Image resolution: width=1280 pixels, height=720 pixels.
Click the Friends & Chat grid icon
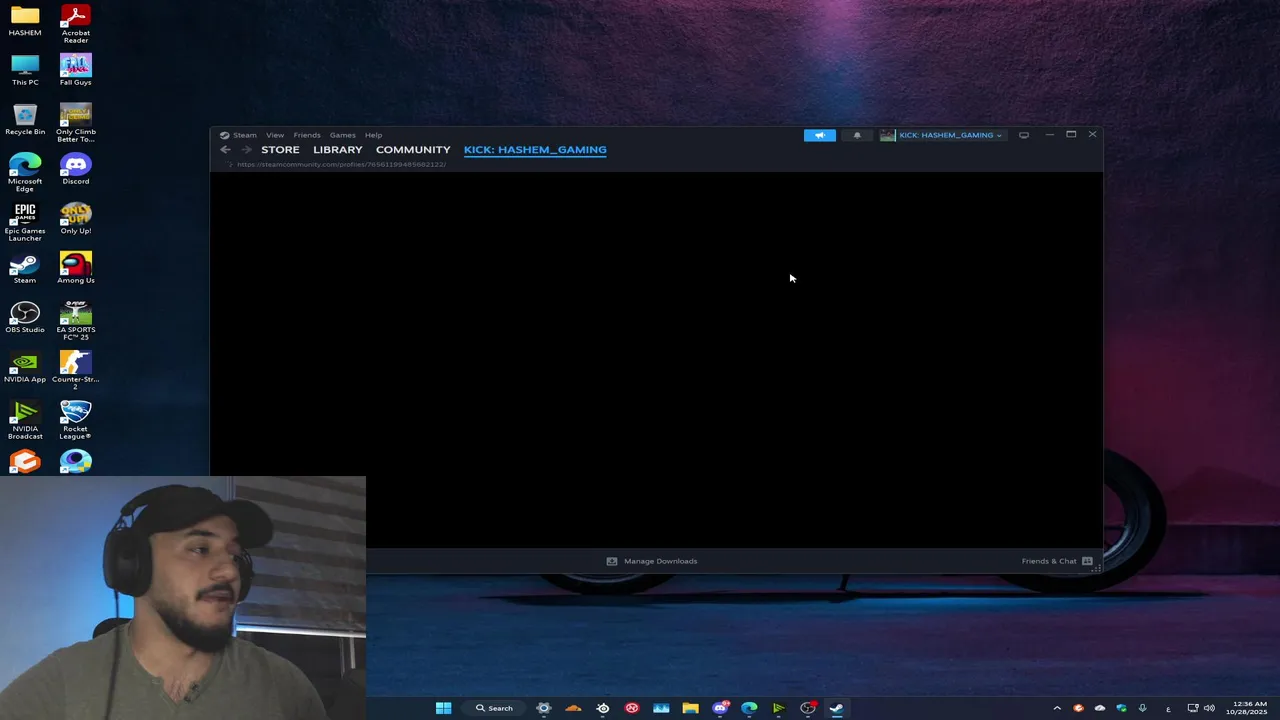[x=1087, y=561]
